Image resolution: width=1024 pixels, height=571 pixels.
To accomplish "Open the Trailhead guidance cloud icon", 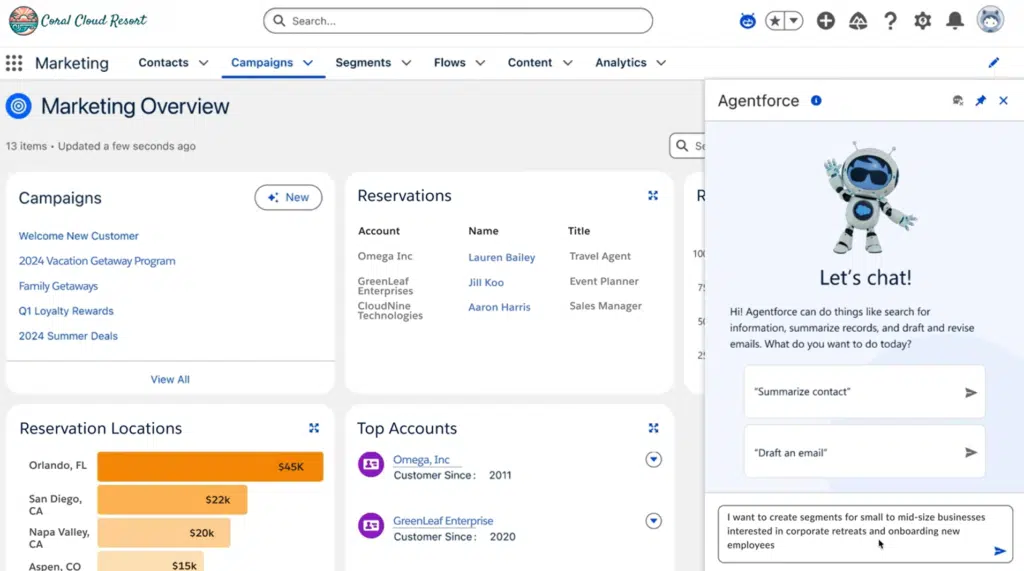I will (857, 21).
